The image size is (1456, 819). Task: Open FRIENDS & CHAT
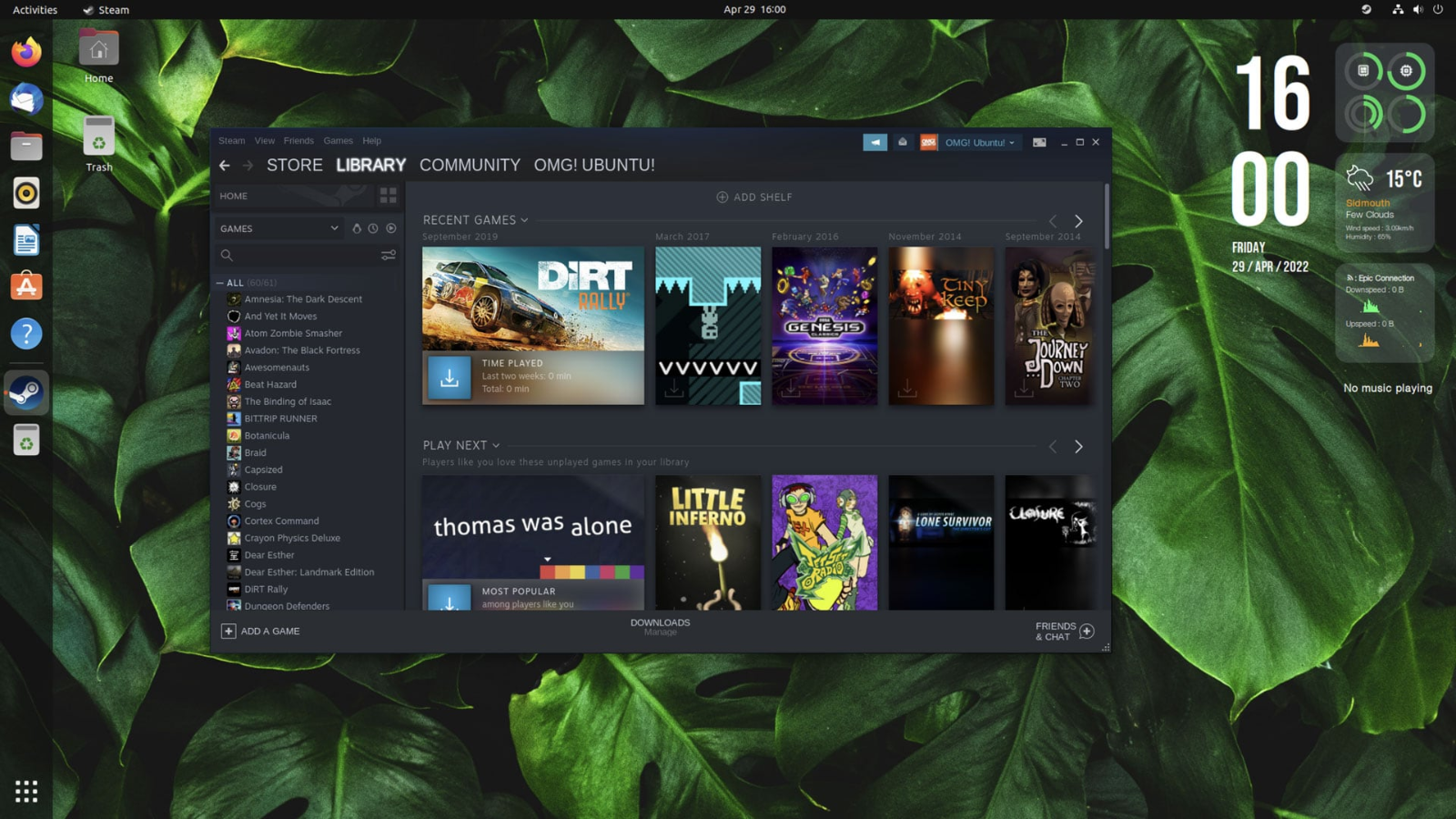1064,632
